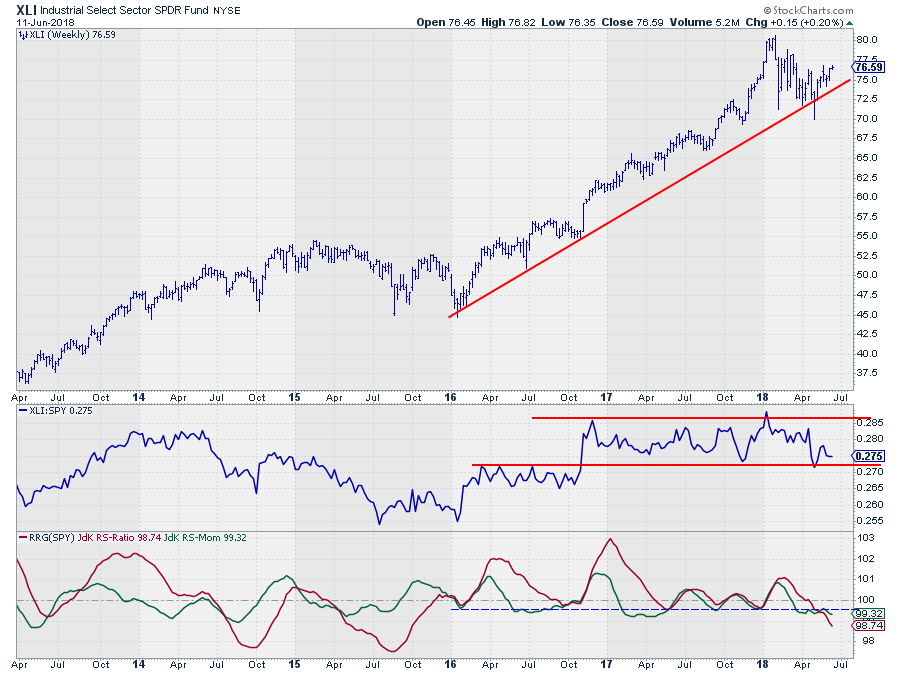This screenshot has width=900, height=673.
Task: Click the Low 76.35 value
Action: click(569, 22)
